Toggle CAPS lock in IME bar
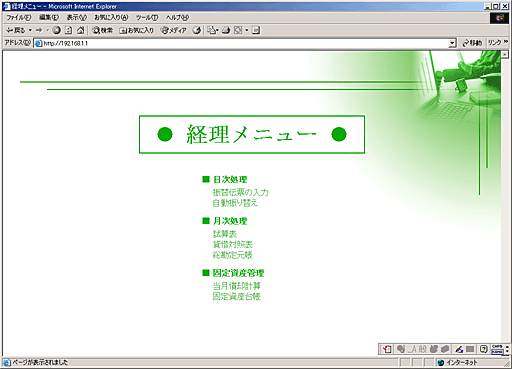Viewport: 512px width, 369px height. [x=497, y=347]
